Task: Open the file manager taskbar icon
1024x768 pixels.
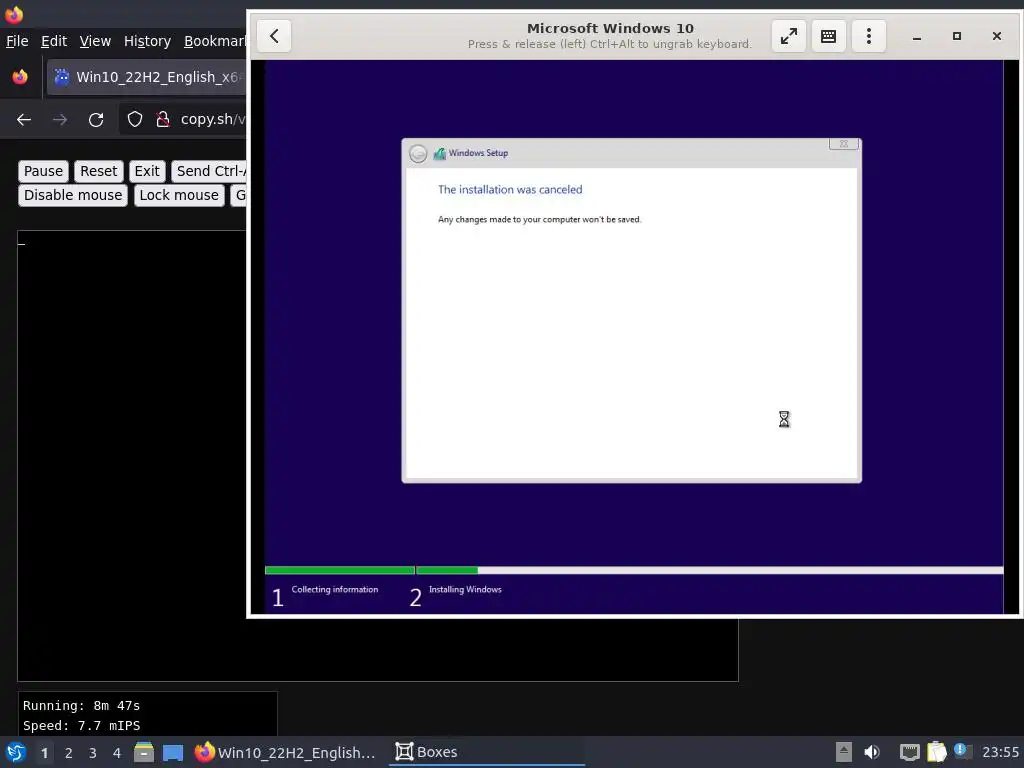Action: point(144,752)
